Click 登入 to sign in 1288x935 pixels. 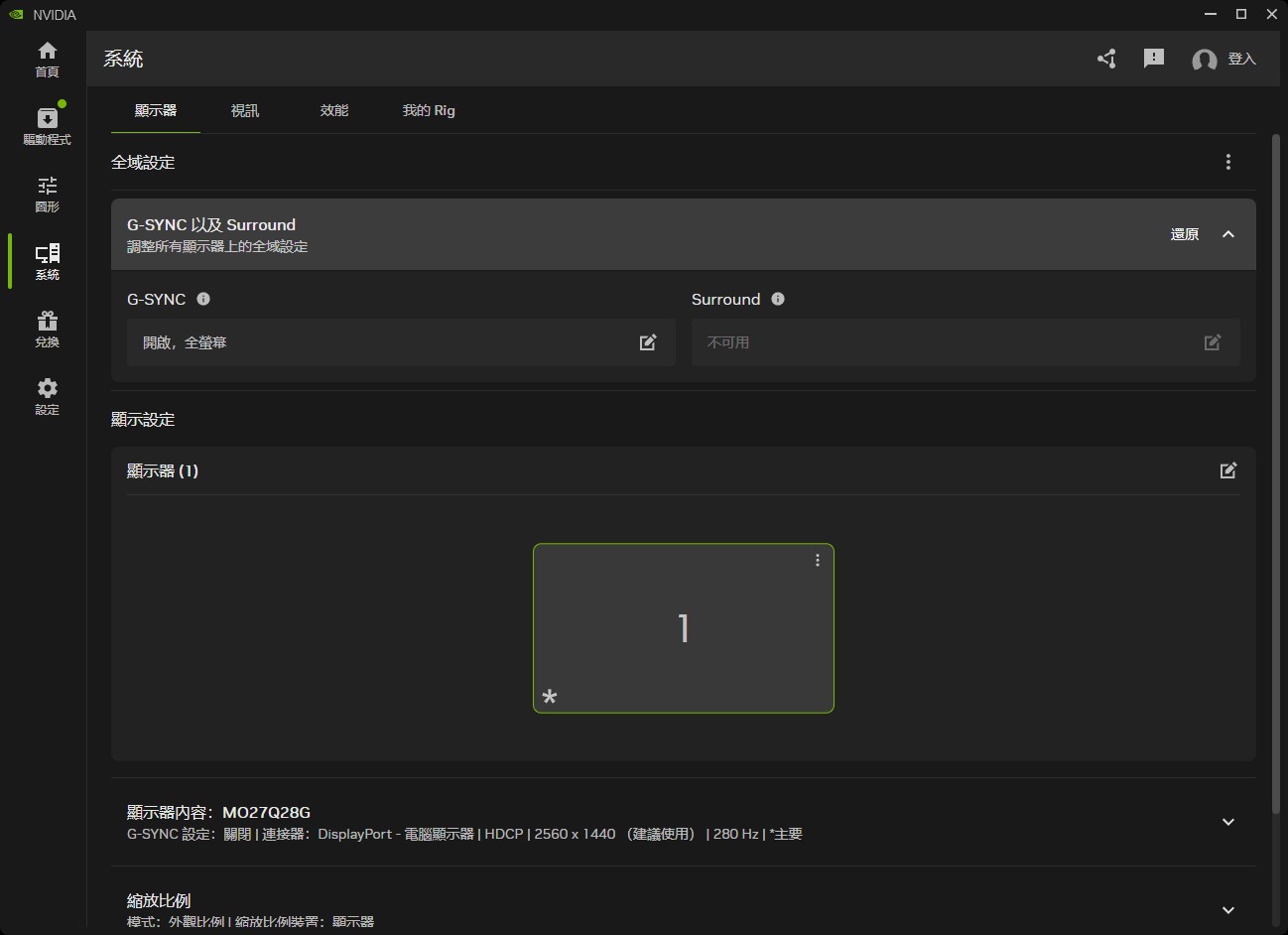[x=1240, y=60]
